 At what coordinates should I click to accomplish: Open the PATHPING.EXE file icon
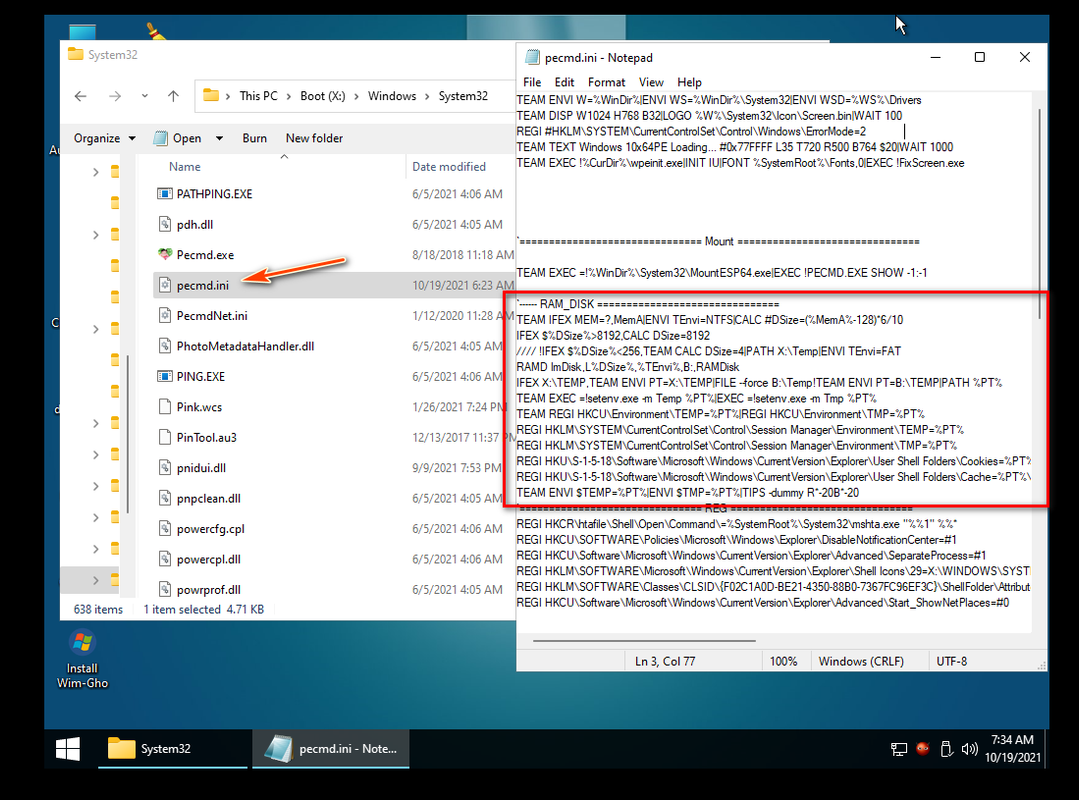click(164, 194)
